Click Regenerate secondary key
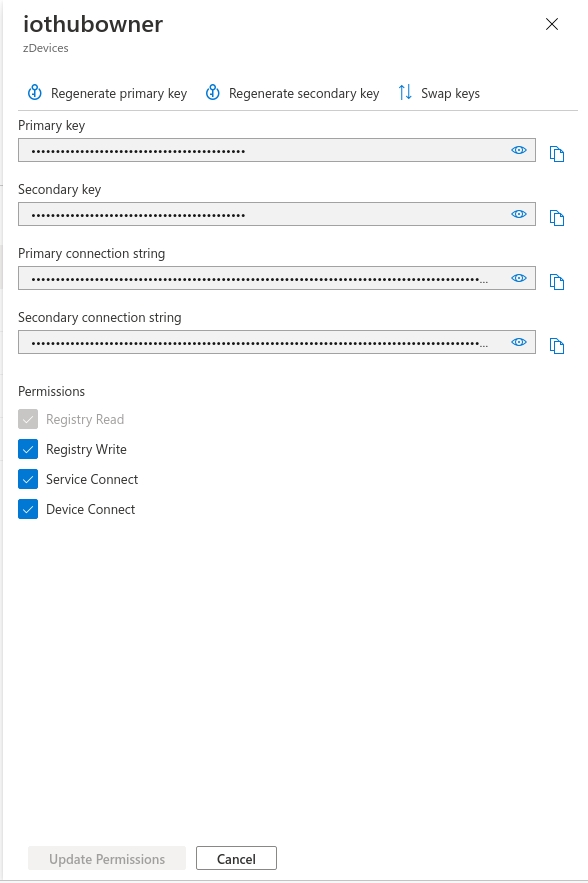Image resolution: width=588 pixels, height=883 pixels. click(292, 93)
